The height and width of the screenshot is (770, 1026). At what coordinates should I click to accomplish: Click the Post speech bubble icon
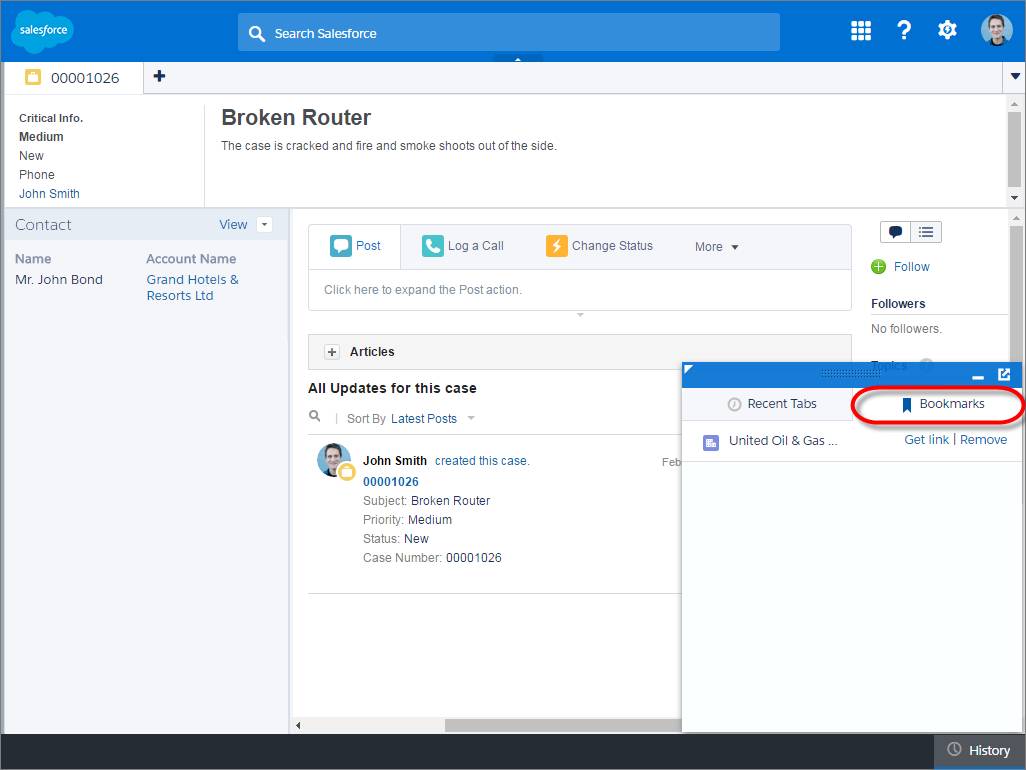[340, 246]
